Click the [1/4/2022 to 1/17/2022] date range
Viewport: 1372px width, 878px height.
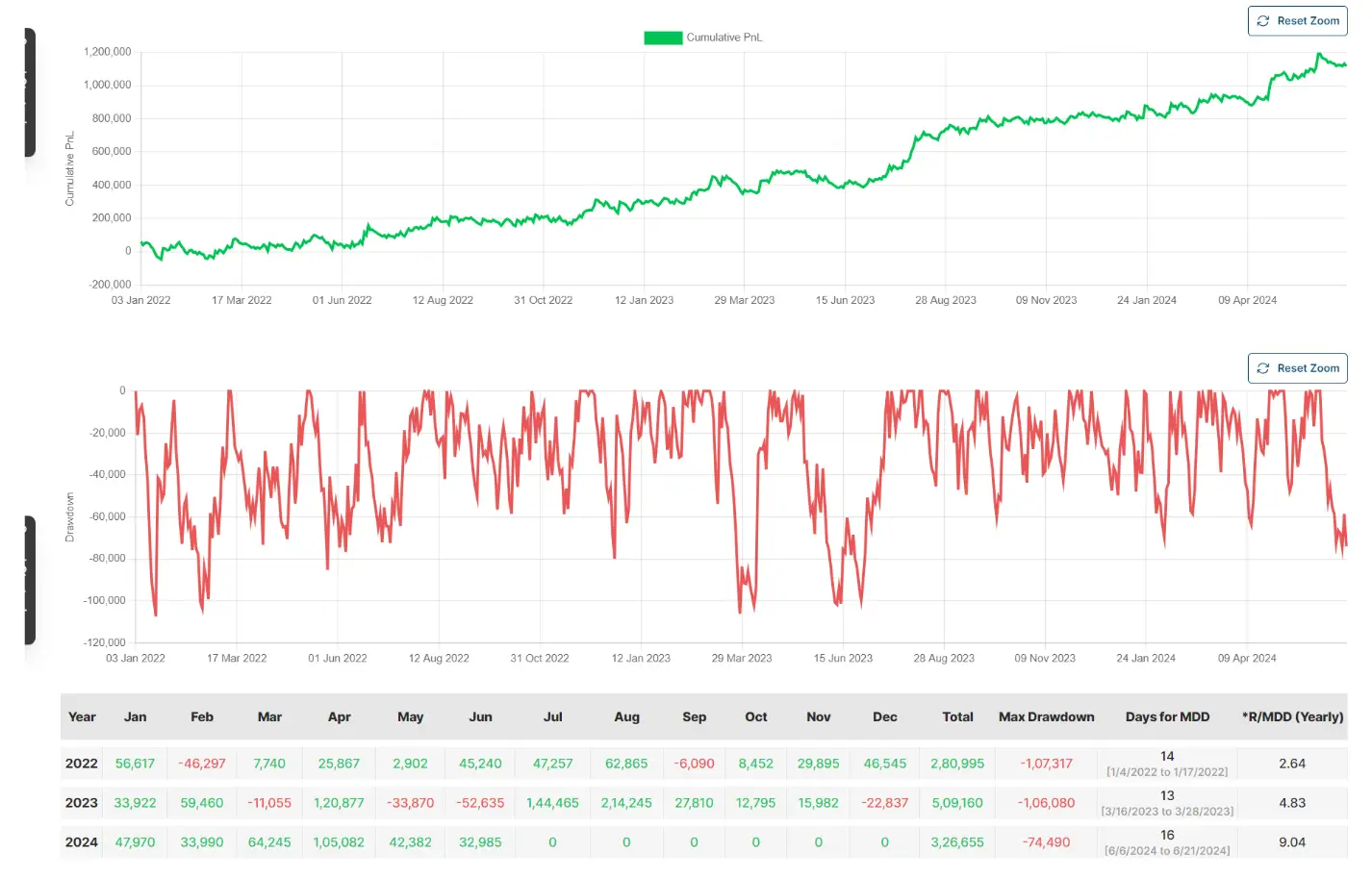1167,772
